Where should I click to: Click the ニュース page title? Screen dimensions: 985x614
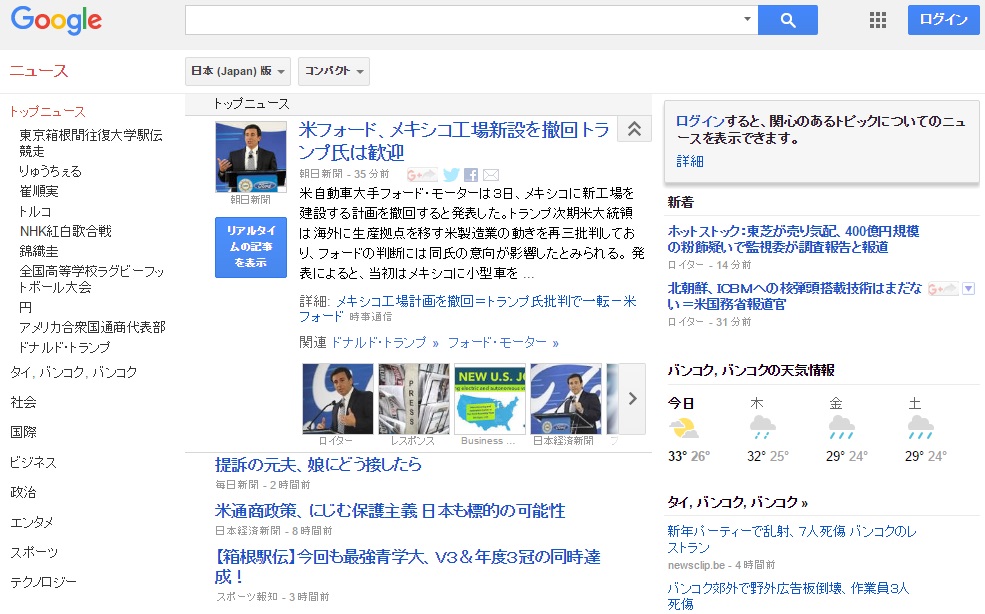pyautogui.click(x=39, y=70)
